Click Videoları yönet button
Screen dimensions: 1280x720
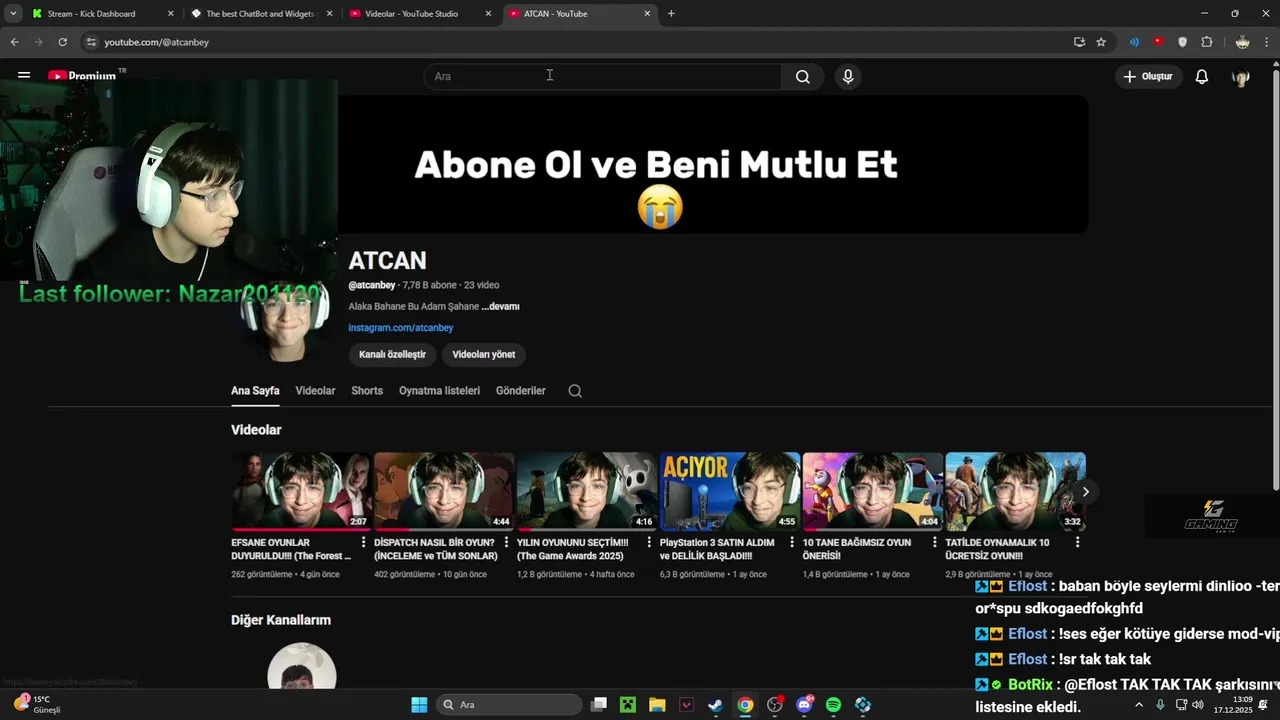tap(484, 354)
